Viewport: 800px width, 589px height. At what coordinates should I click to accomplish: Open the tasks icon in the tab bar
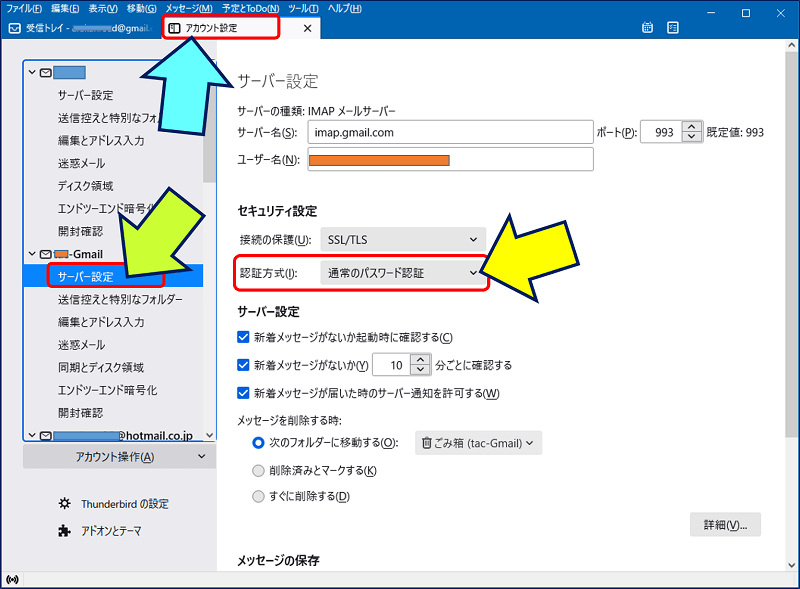673,28
